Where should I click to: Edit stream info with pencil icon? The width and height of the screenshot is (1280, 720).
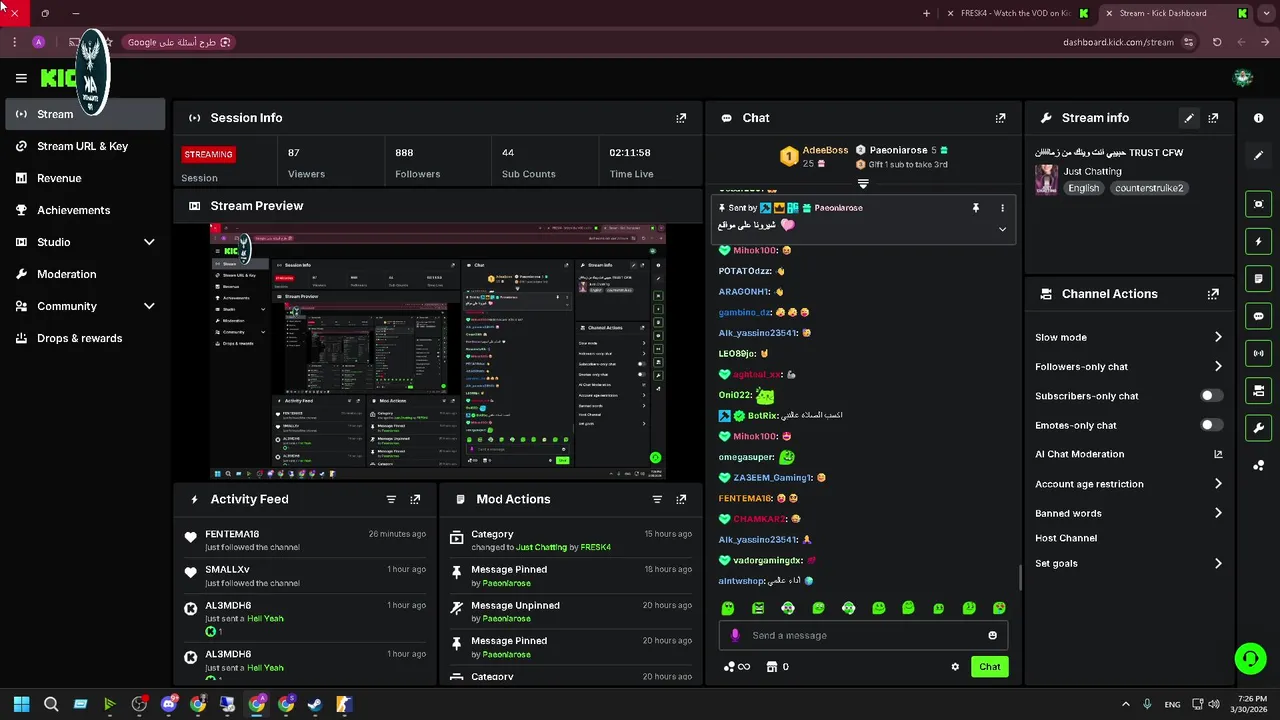(1189, 118)
